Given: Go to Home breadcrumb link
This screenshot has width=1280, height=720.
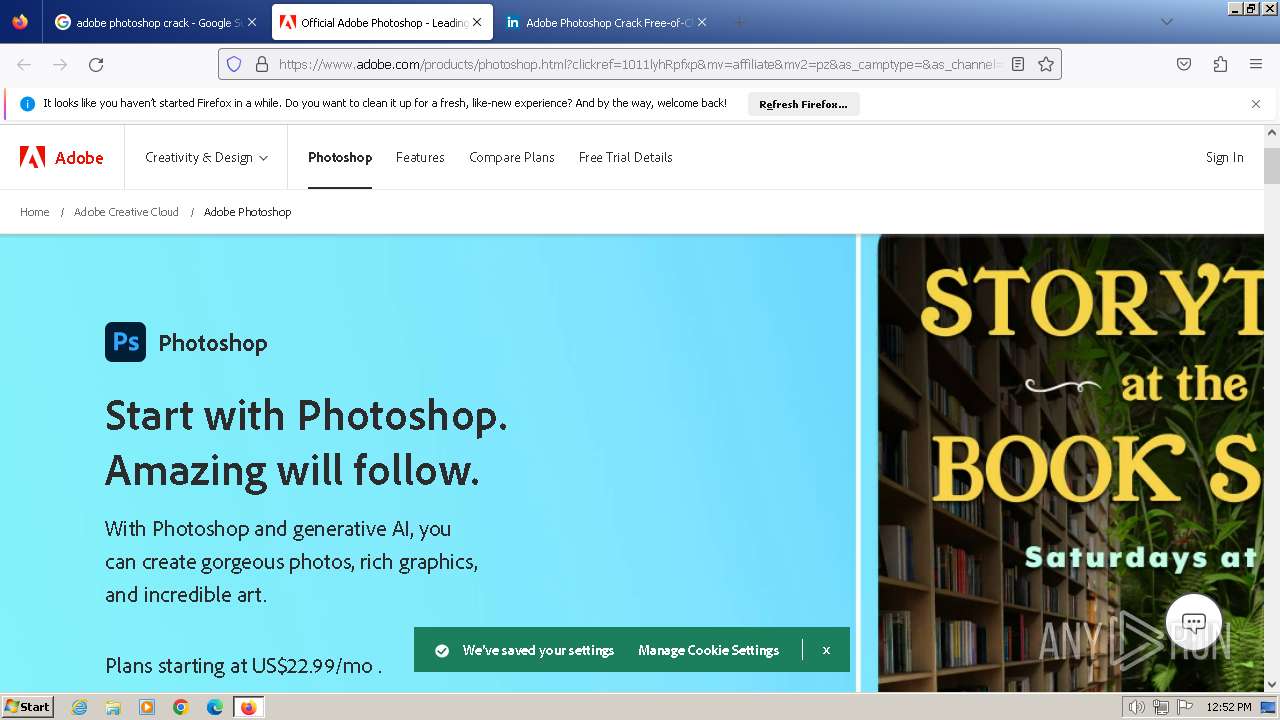Looking at the screenshot, I should 35,212.
